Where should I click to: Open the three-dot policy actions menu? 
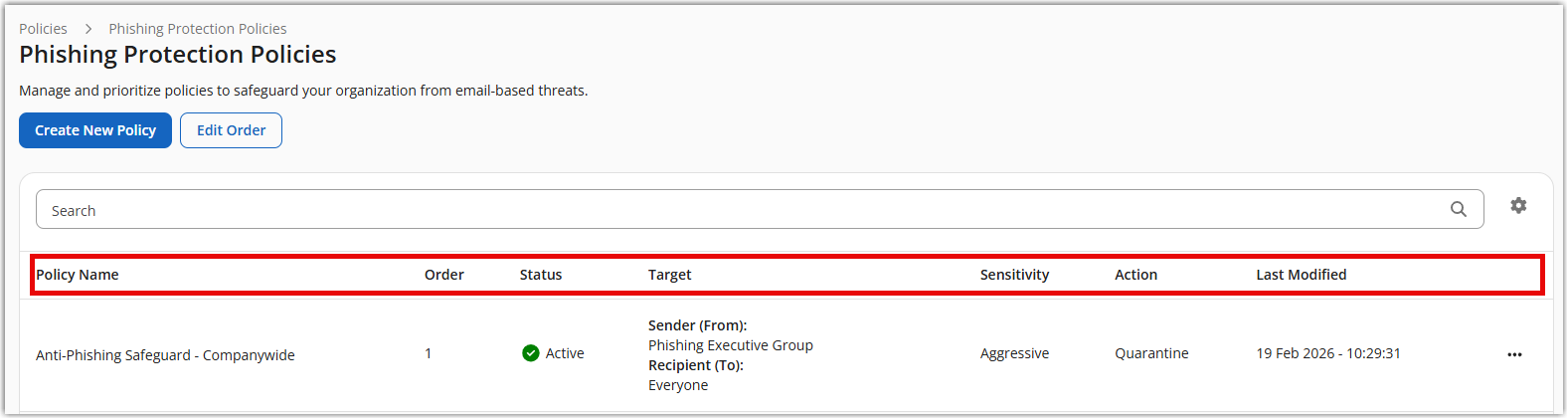point(1514,354)
